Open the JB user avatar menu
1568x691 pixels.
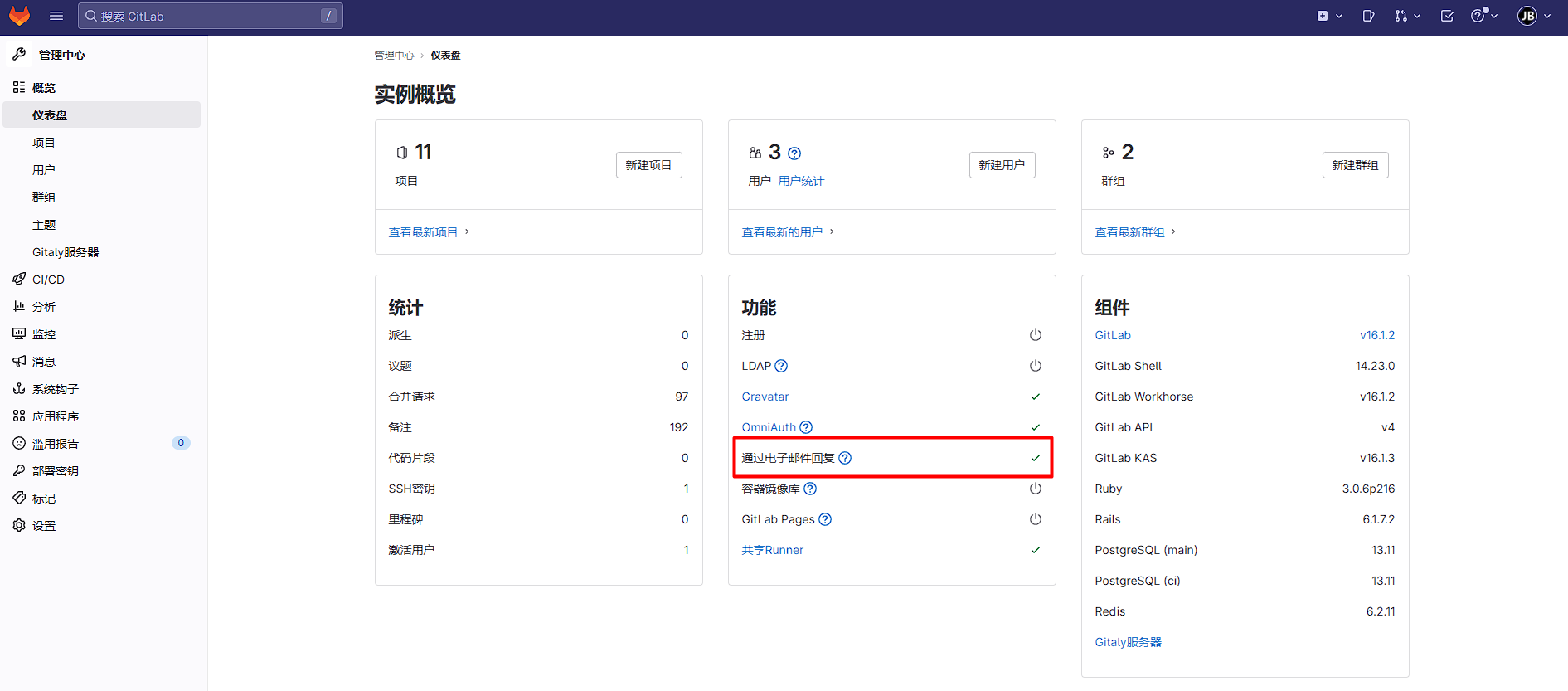click(x=1534, y=16)
